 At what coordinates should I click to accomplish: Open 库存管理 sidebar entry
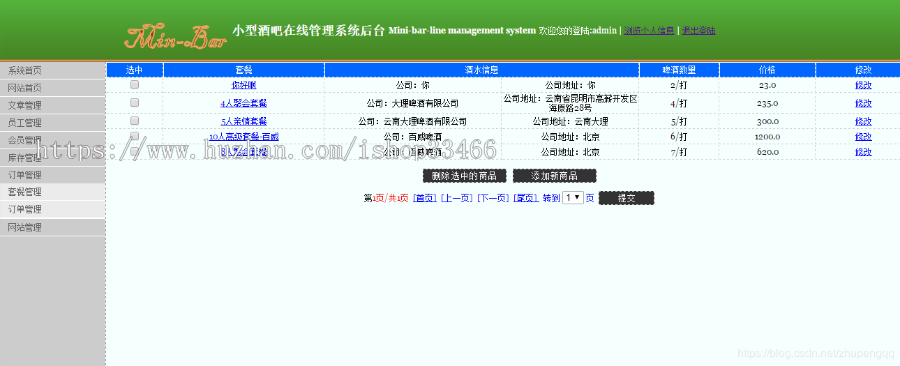click(x=53, y=157)
